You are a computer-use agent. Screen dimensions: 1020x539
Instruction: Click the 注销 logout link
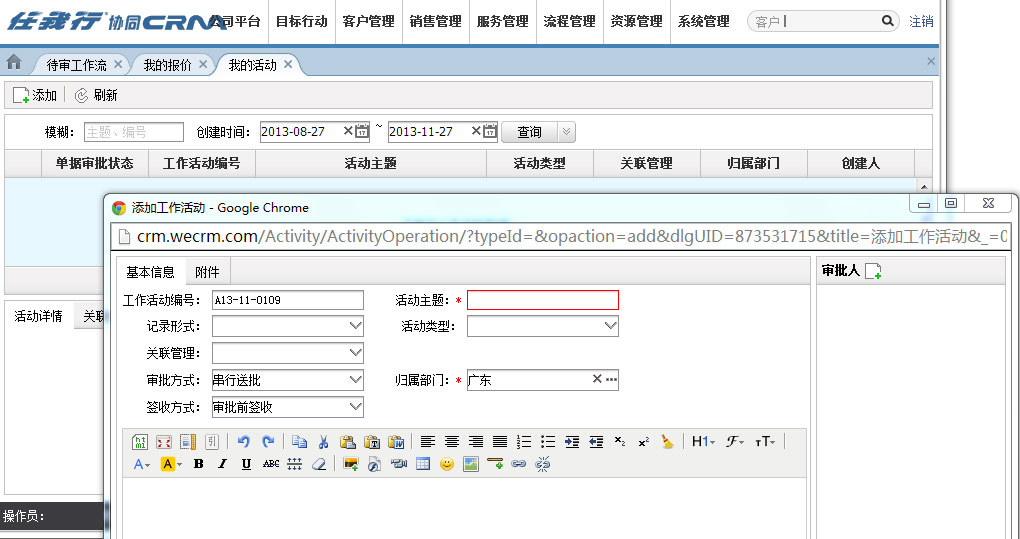coord(921,21)
